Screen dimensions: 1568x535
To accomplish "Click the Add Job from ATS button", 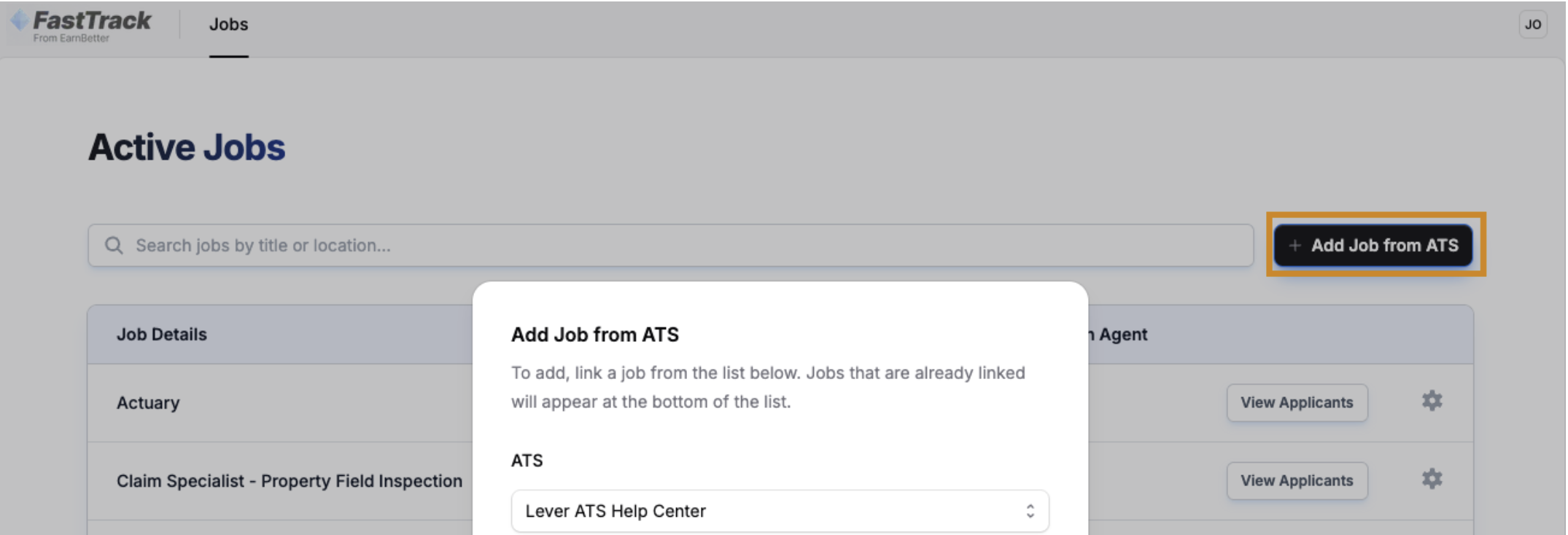I will pyautogui.click(x=1373, y=246).
